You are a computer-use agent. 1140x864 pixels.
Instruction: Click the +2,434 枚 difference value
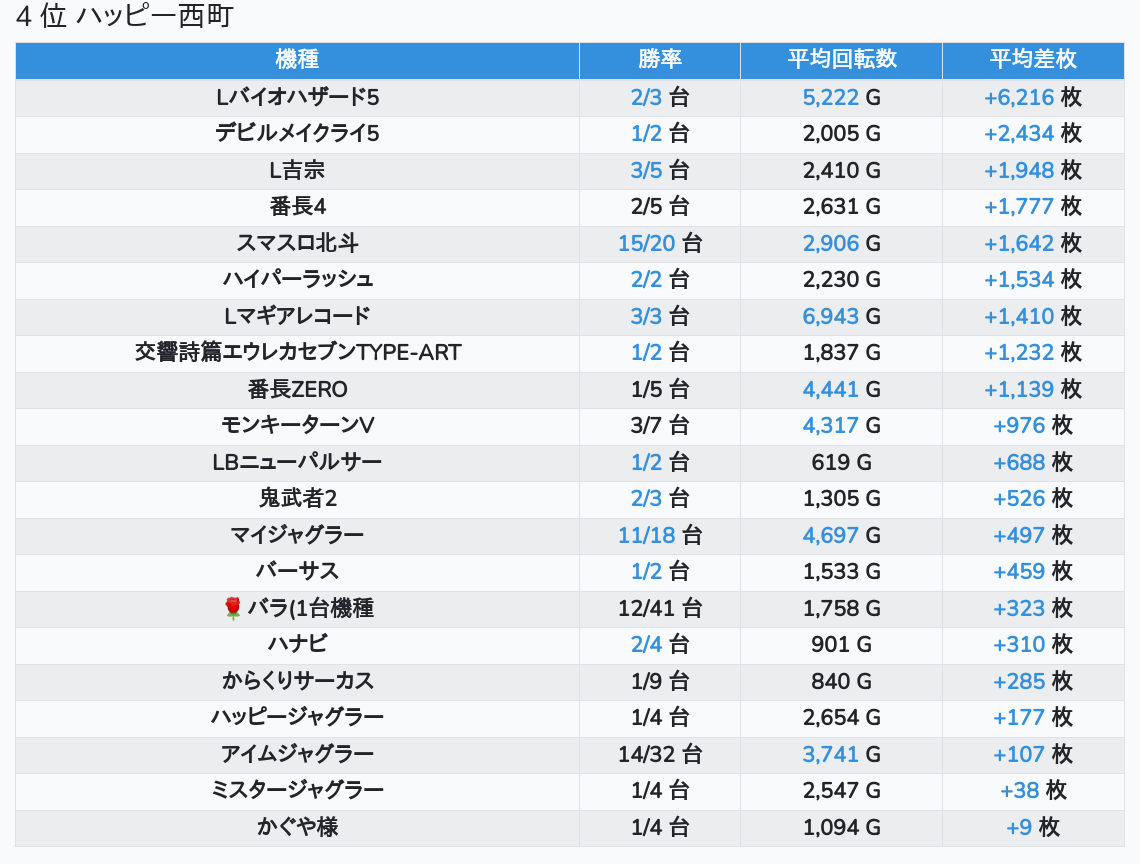click(1032, 134)
